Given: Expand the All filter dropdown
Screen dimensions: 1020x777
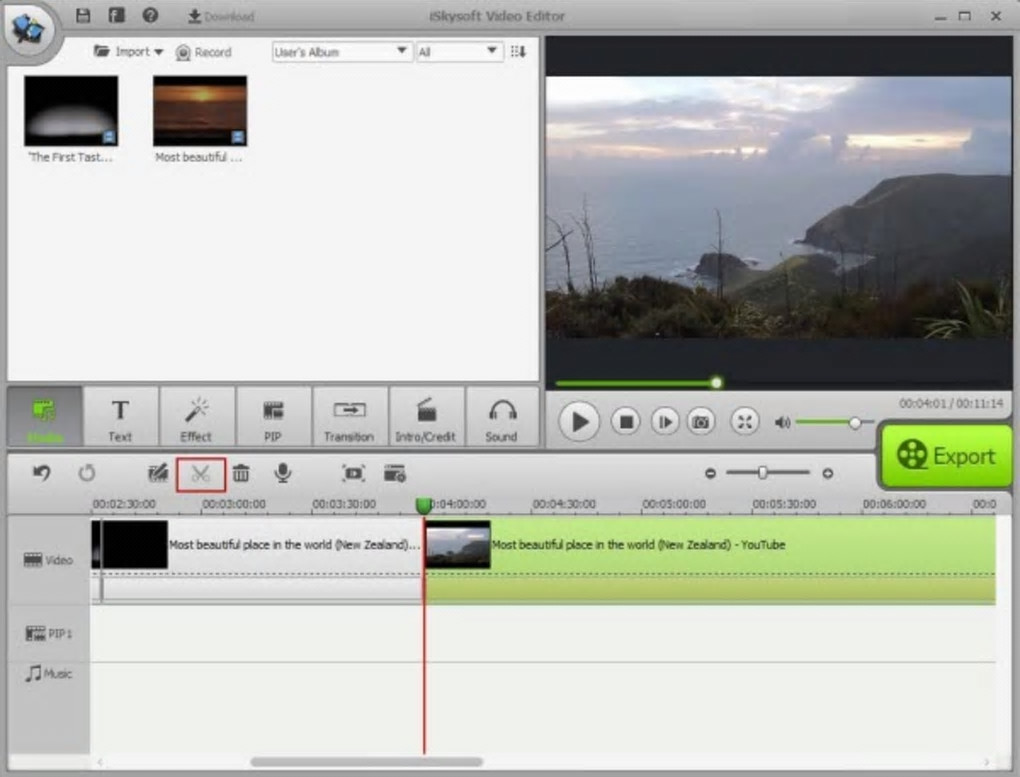Looking at the screenshot, I should point(458,51).
